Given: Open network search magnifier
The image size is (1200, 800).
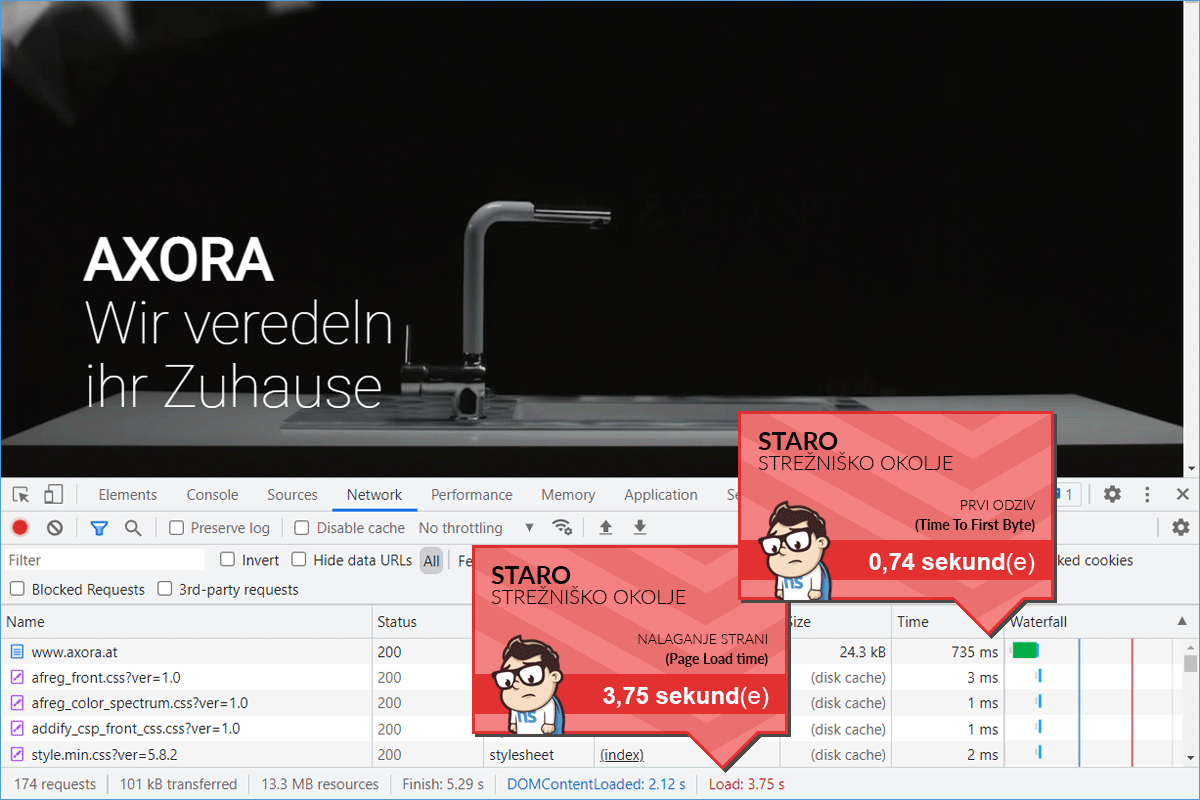Looking at the screenshot, I should tap(133, 528).
